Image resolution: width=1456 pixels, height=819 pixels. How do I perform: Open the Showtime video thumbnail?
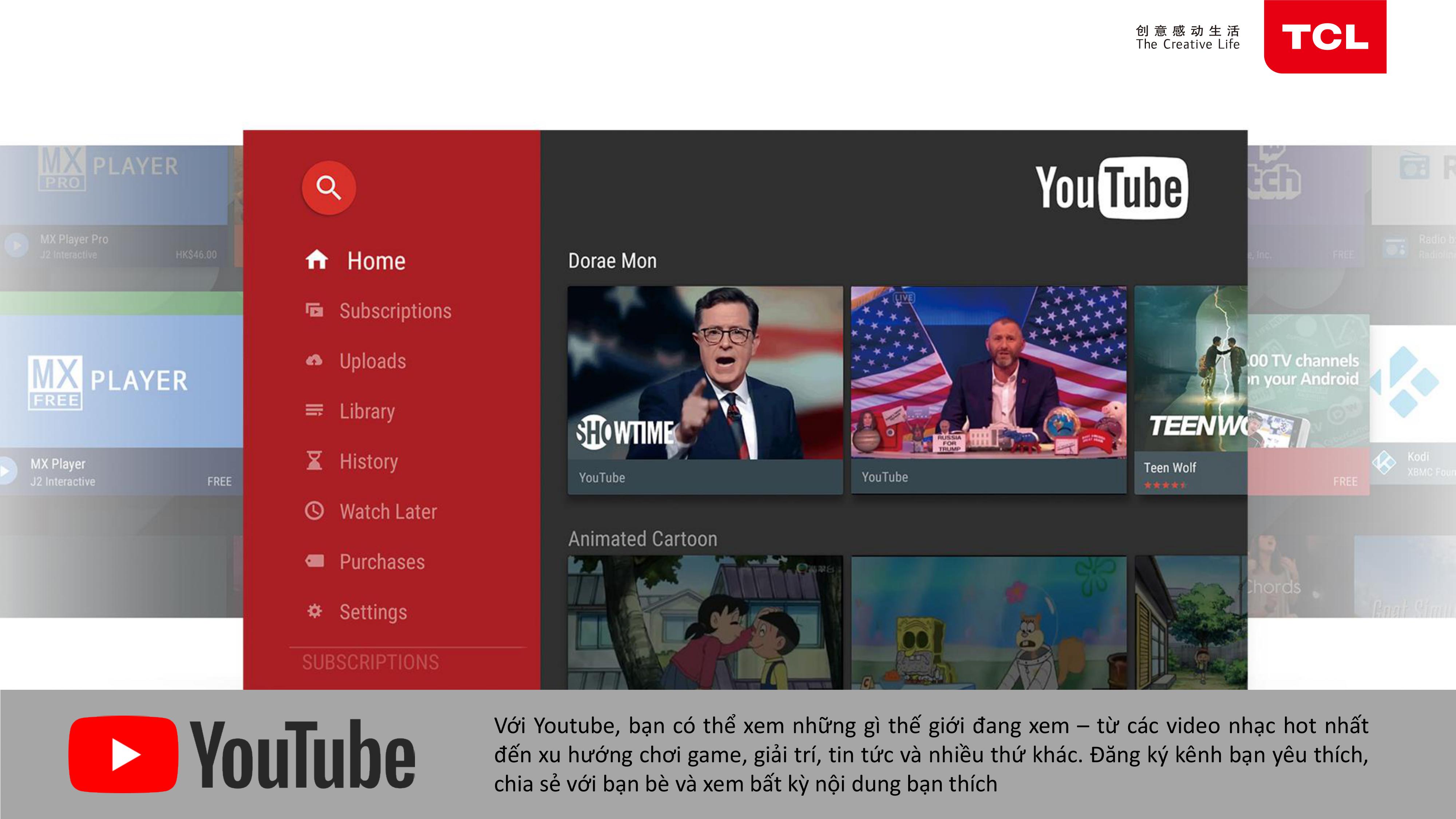click(x=705, y=373)
